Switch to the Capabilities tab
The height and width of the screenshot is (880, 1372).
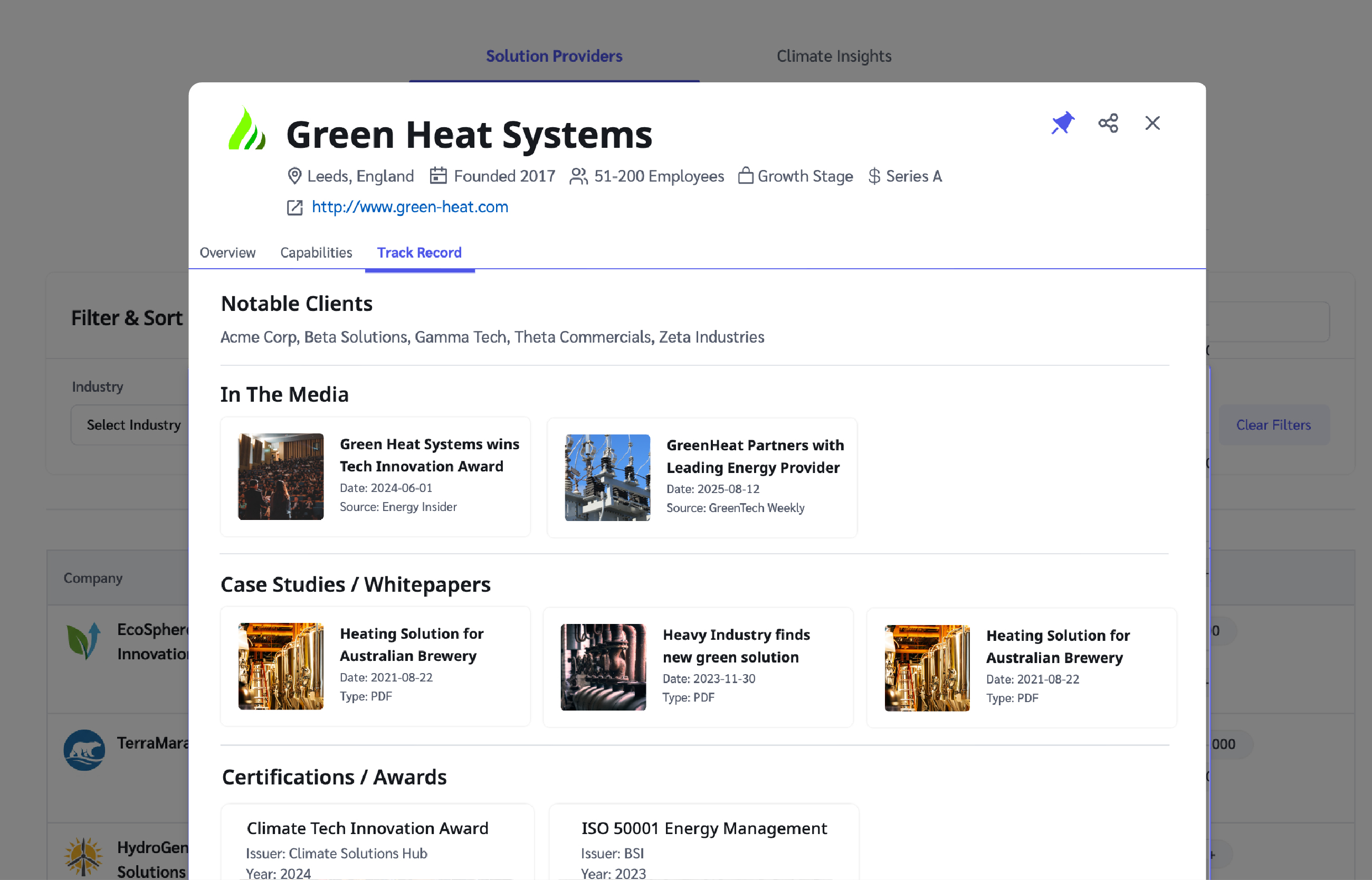click(316, 252)
